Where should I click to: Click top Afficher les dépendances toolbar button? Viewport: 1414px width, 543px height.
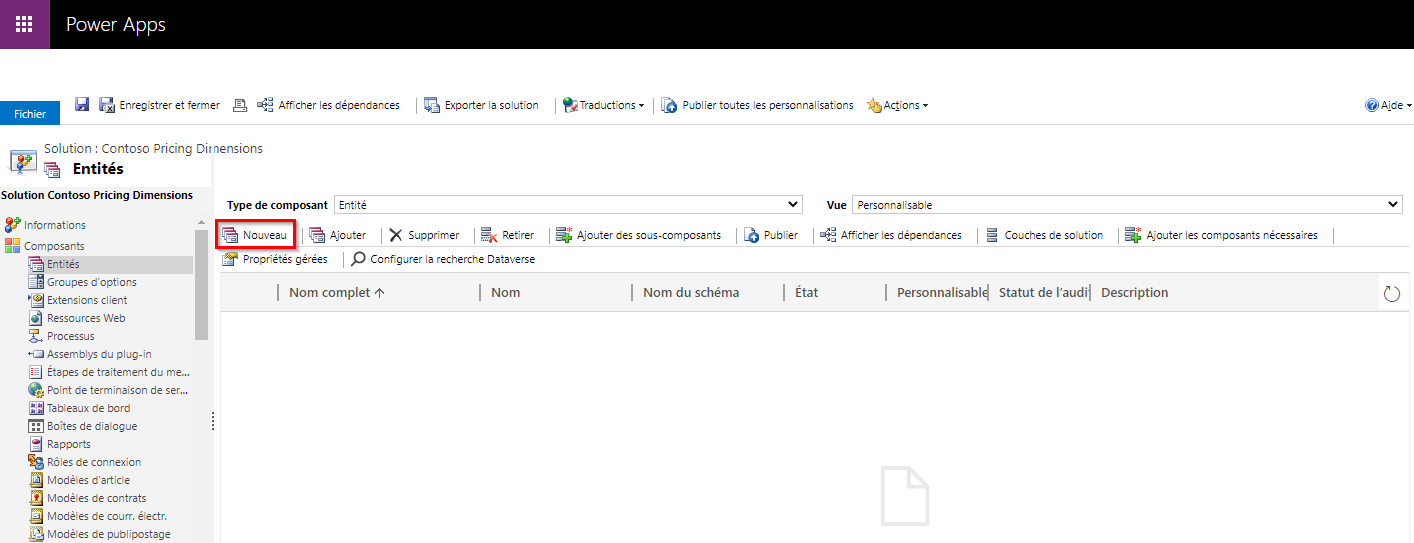pyautogui.click(x=328, y=105)
